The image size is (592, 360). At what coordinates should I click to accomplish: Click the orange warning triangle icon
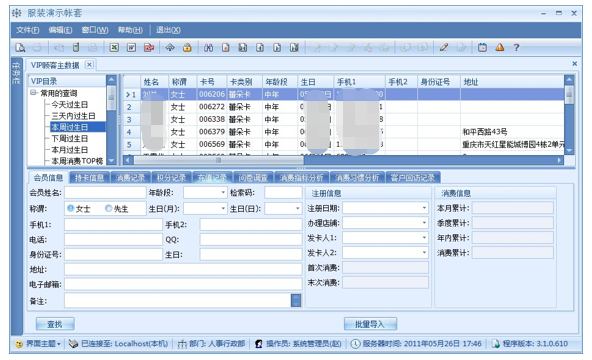point(500,48)
